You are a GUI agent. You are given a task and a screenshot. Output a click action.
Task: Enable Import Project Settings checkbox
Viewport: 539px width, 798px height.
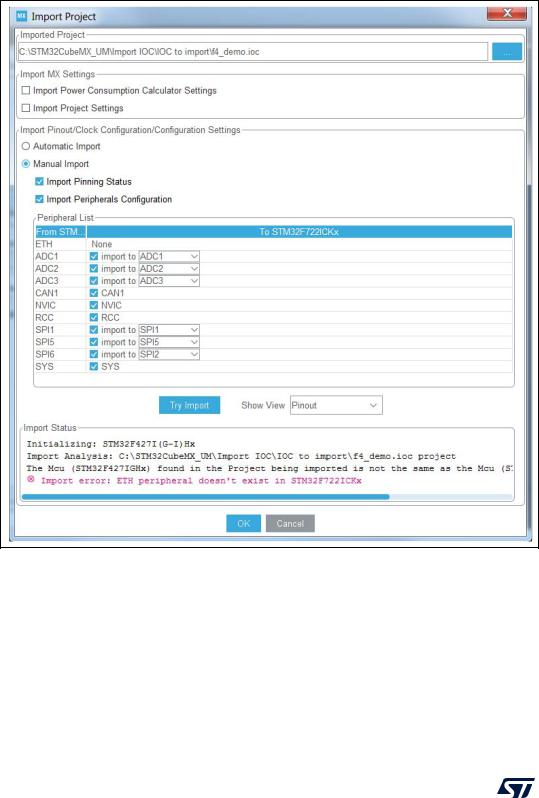26,108
